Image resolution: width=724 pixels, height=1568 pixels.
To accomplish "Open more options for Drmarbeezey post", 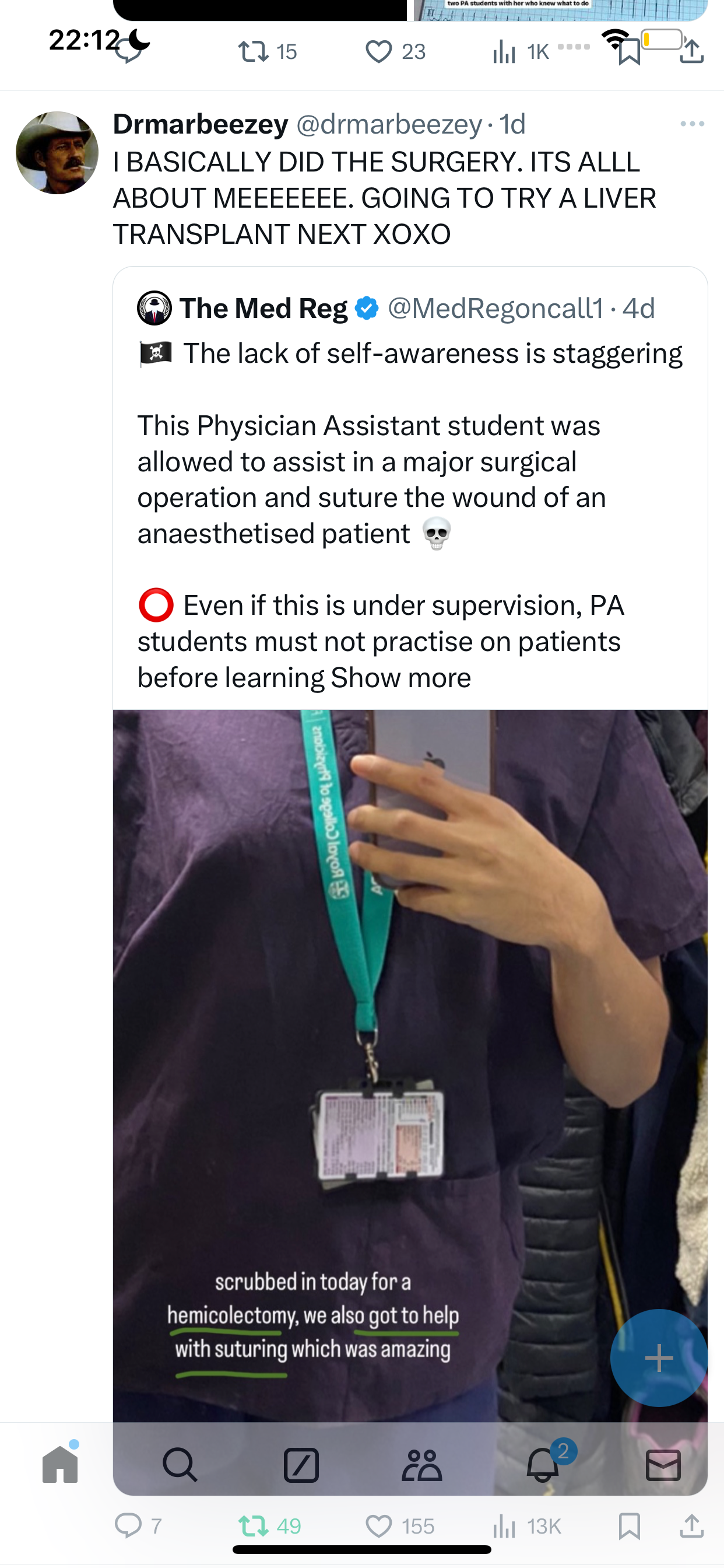I will point(693,124).
